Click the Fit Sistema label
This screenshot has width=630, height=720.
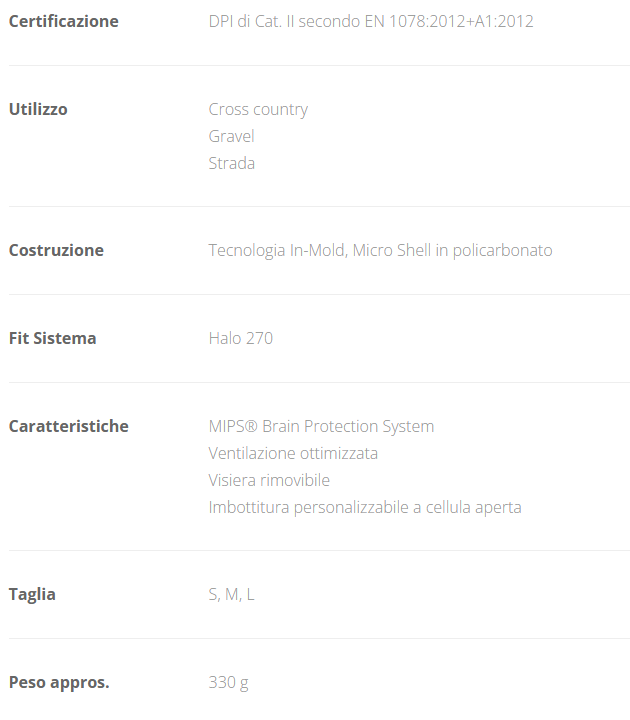tap(52, 338)
